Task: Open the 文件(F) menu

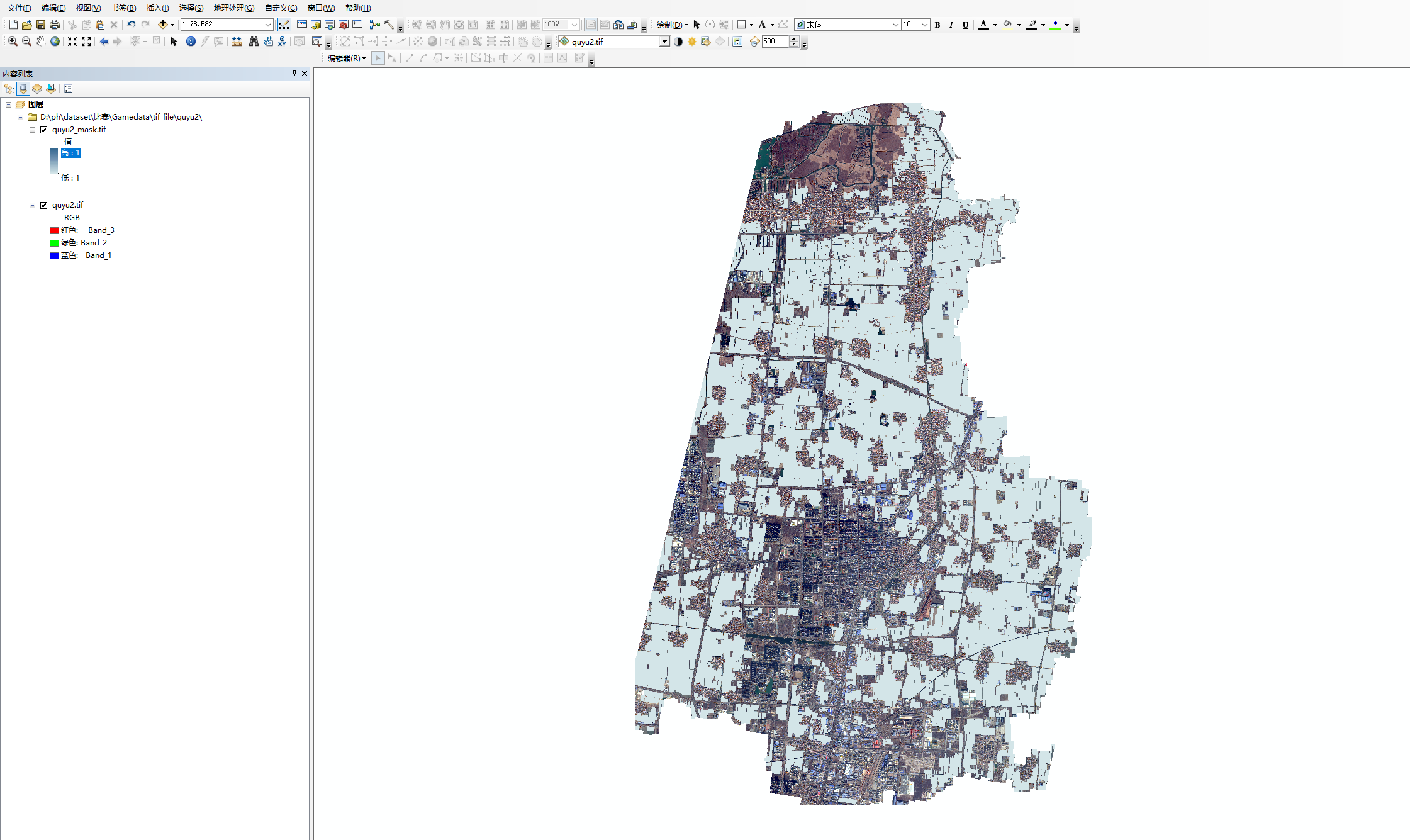Action: tap(18, 8)
